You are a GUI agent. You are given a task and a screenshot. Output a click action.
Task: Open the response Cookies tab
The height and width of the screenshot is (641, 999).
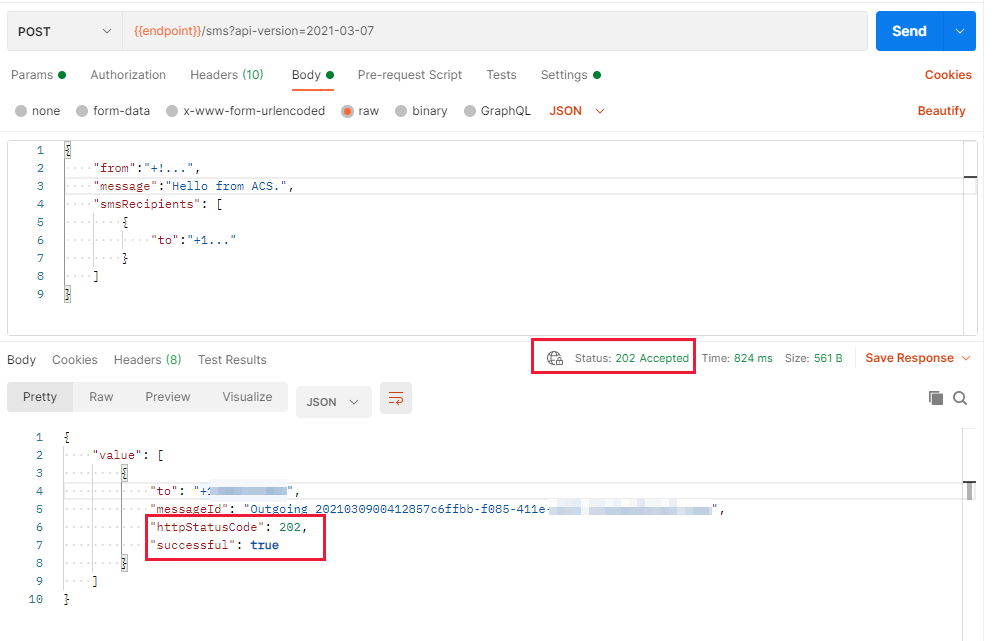[x=75, y=359]
